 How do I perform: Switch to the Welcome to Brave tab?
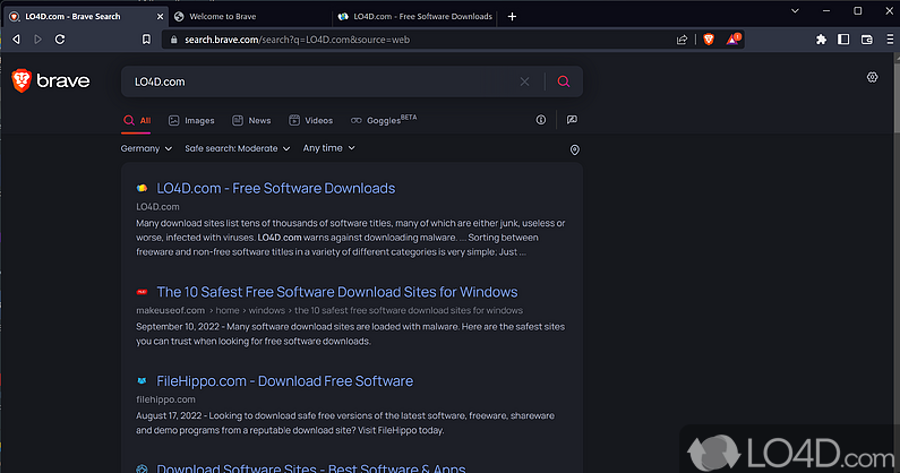(250, 17)
